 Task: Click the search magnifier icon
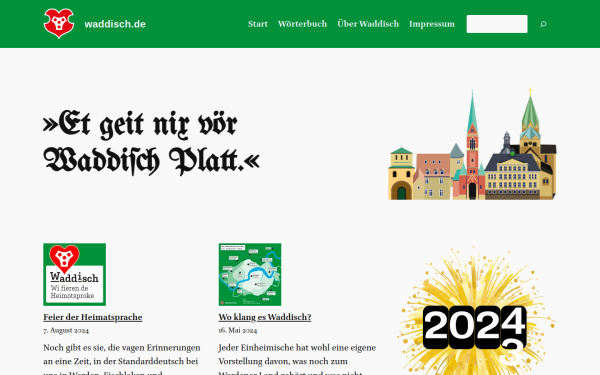543,24
